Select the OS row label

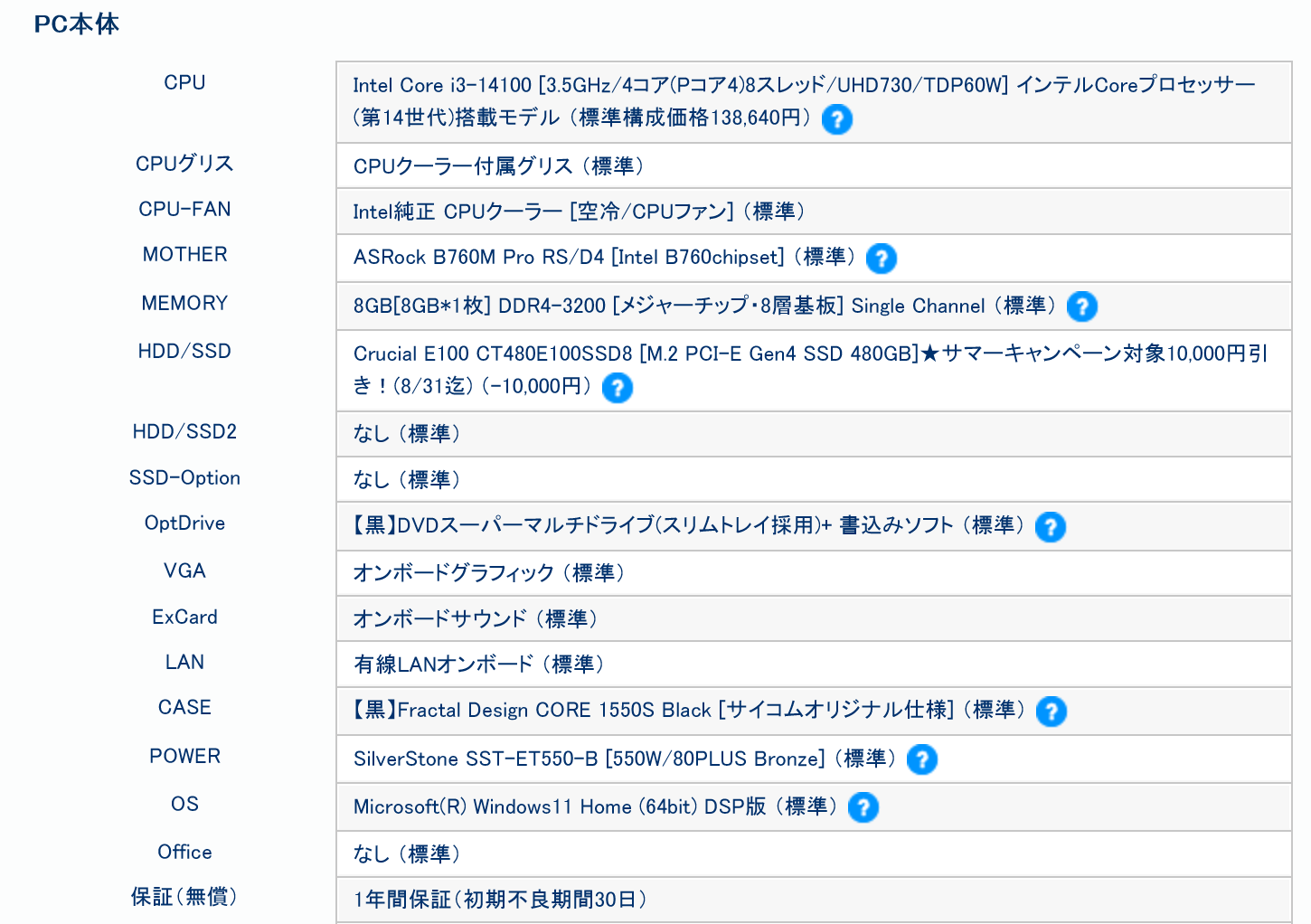tap(184, 804)
